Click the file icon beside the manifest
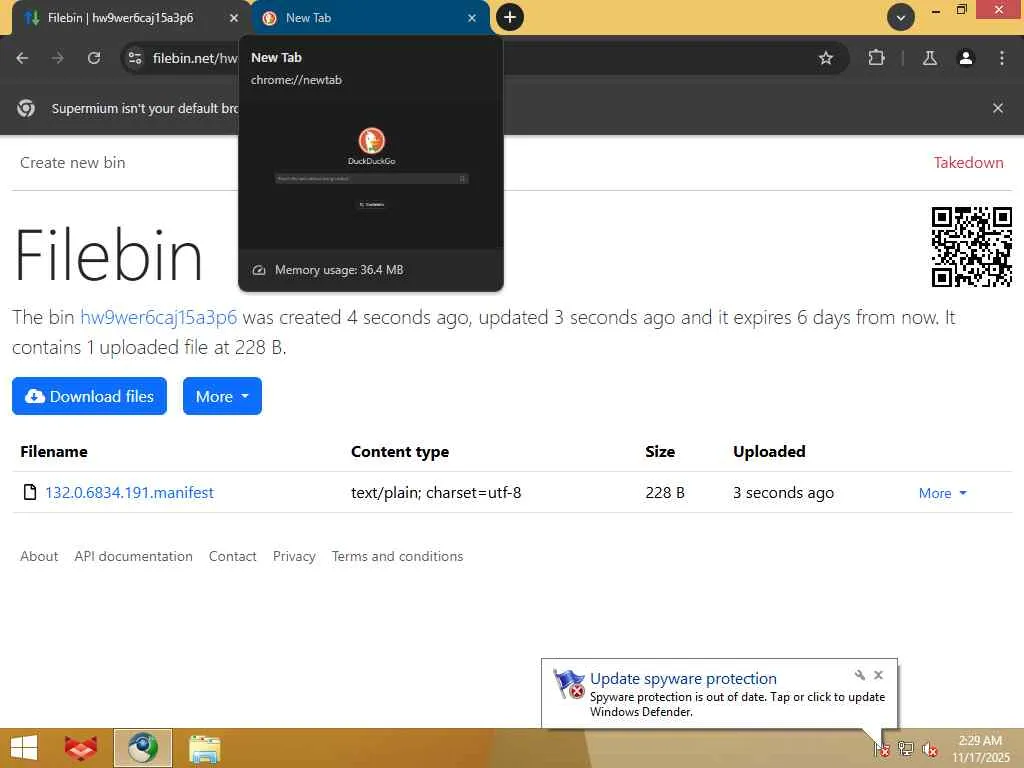 pos(29,492)
